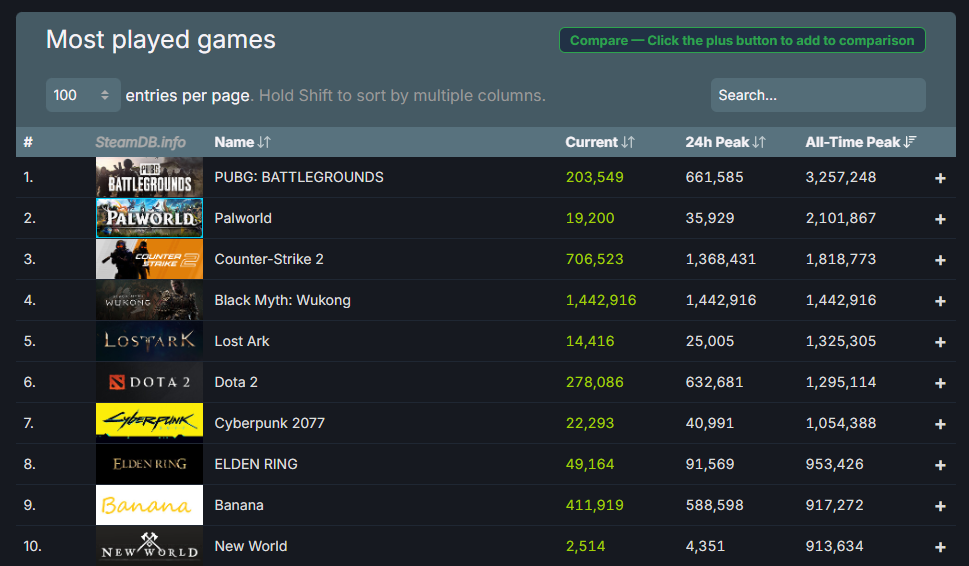Screen dimensions: 969x566
Task: Add Counter-Strike 2 to comparison
Action: pos(940,260)
